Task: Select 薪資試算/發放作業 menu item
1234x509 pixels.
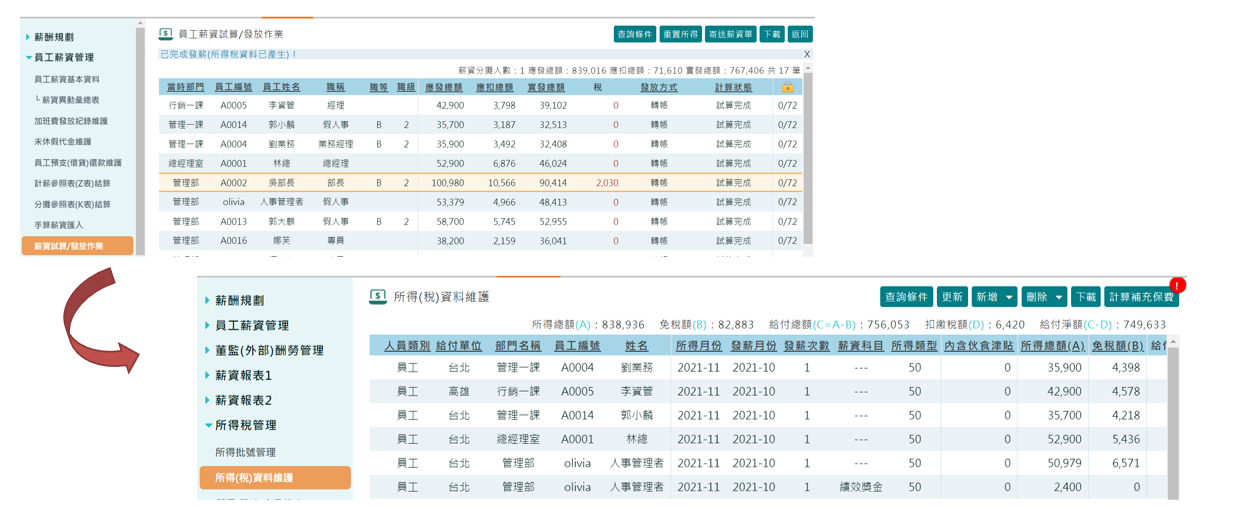Action: coord(77,246)
